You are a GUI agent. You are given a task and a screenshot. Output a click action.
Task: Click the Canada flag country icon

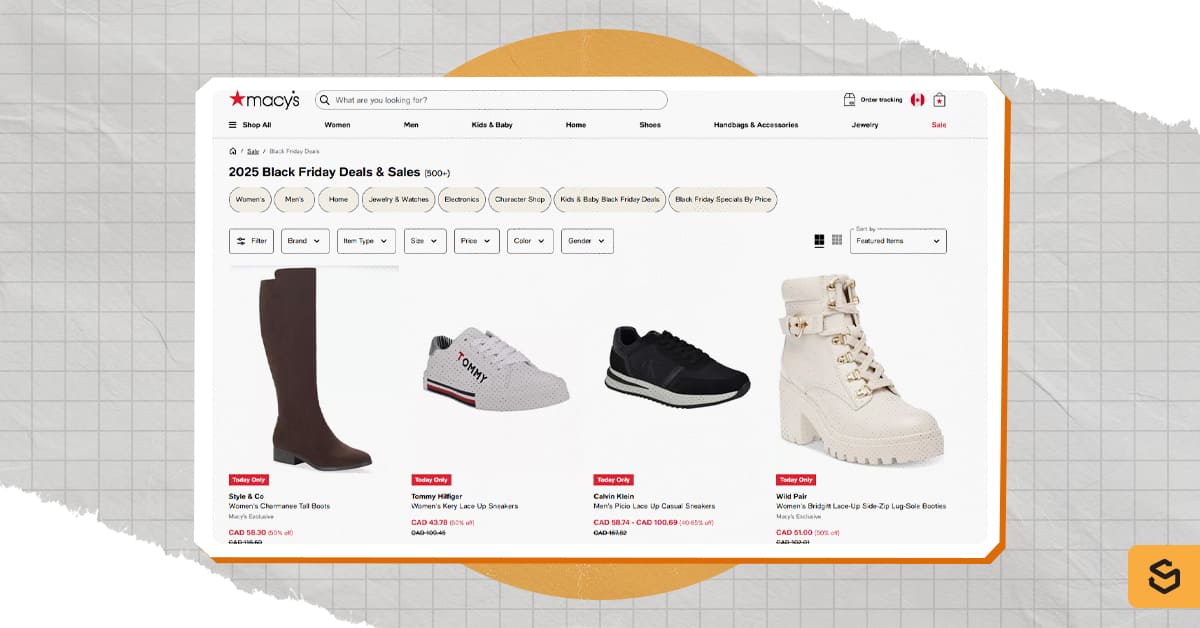[917, 100]
